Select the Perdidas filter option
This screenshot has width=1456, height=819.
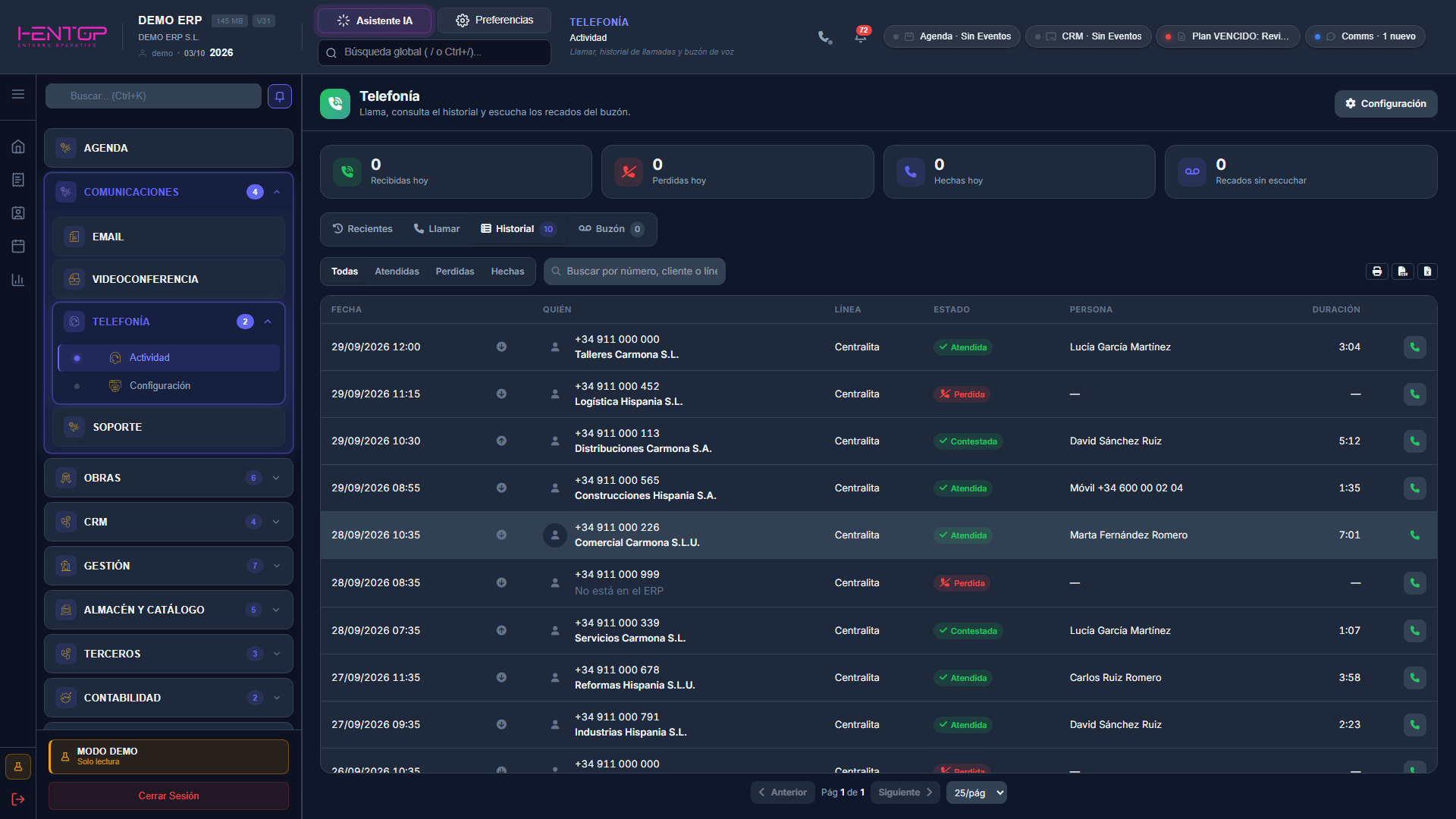(454, 271)
